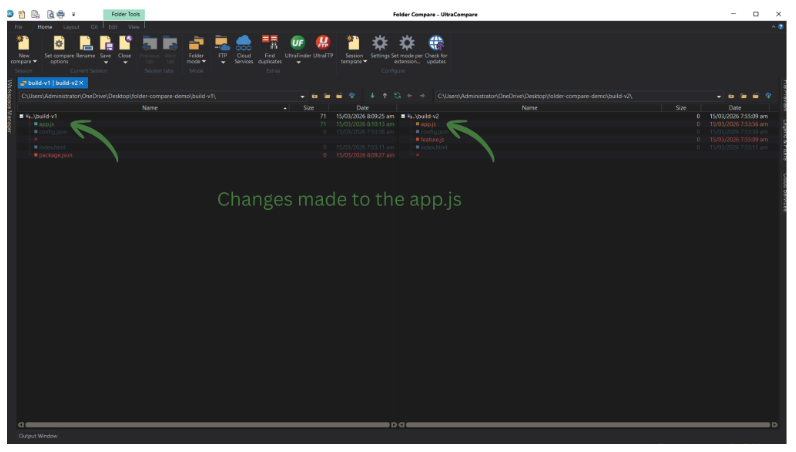This screenshot has height=452, width=796.
Task: Open the Folder mode dropdown arrow
Action: 204,61
